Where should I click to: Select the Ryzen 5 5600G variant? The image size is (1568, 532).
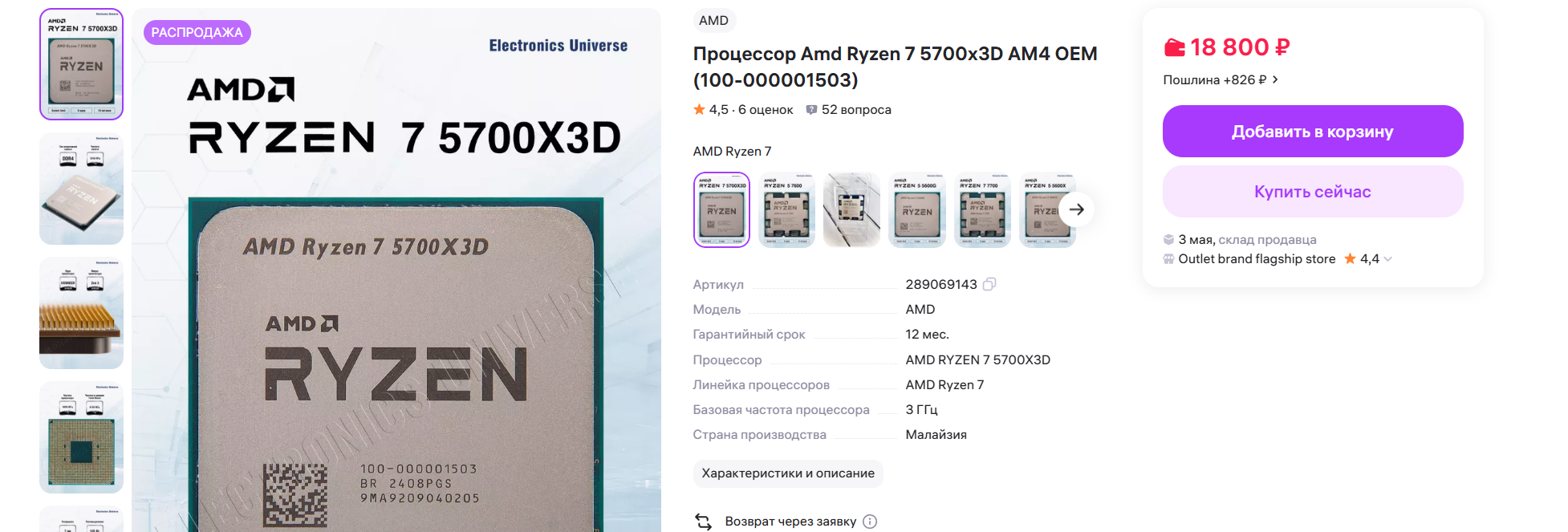[x=917, y=210]
